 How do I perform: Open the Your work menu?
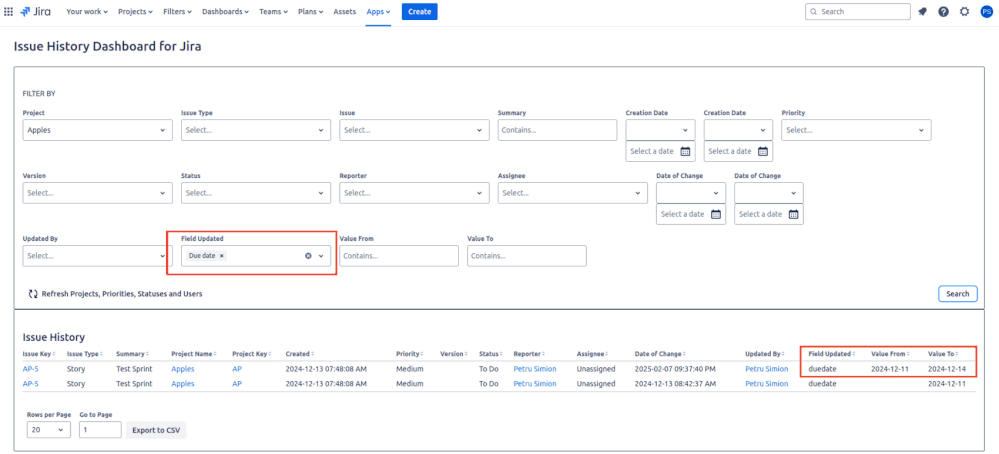coord(87,11)
